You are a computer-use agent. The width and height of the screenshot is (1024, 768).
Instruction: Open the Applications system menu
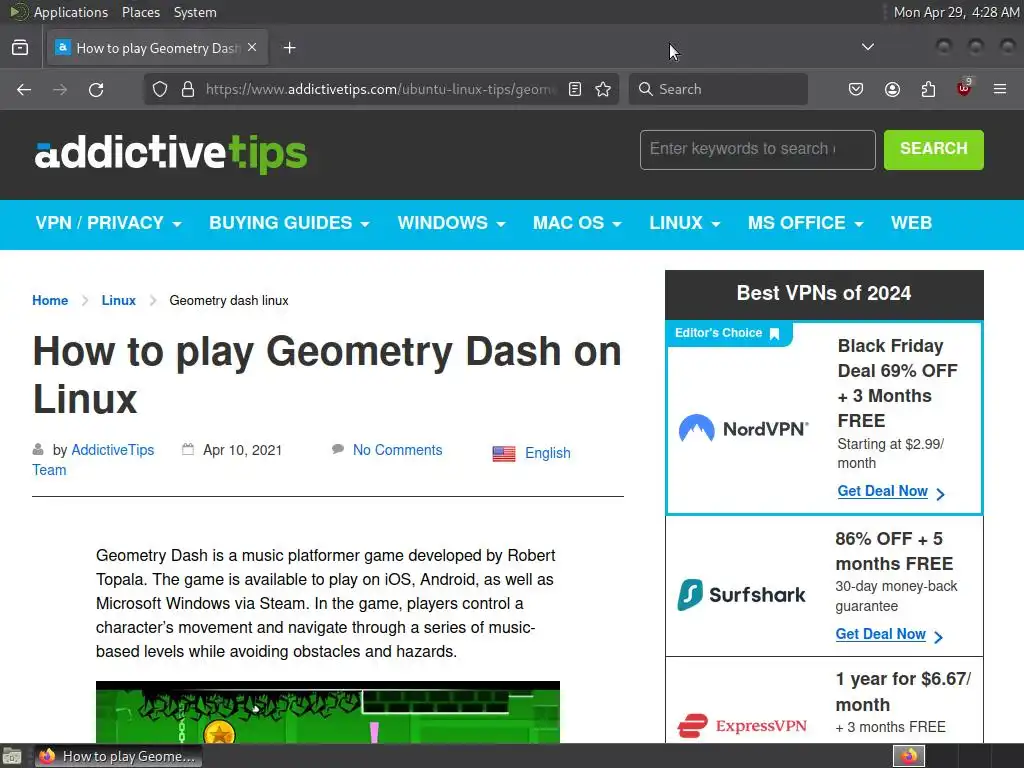(71, 12)
